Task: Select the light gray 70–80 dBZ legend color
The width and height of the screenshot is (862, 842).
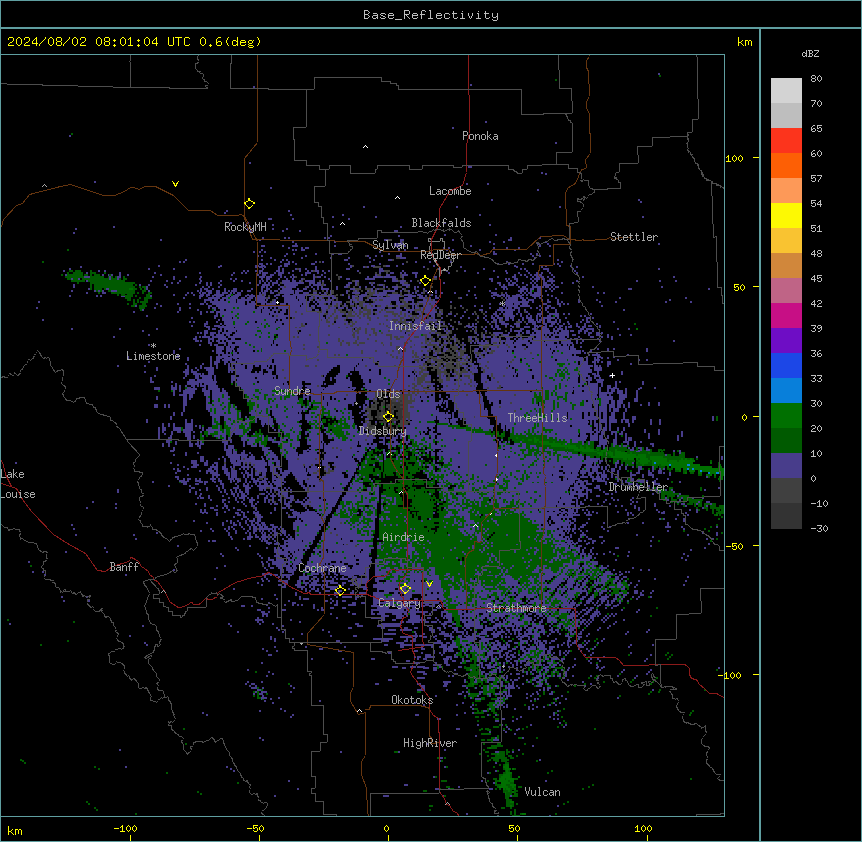Action: click(786, 91)
